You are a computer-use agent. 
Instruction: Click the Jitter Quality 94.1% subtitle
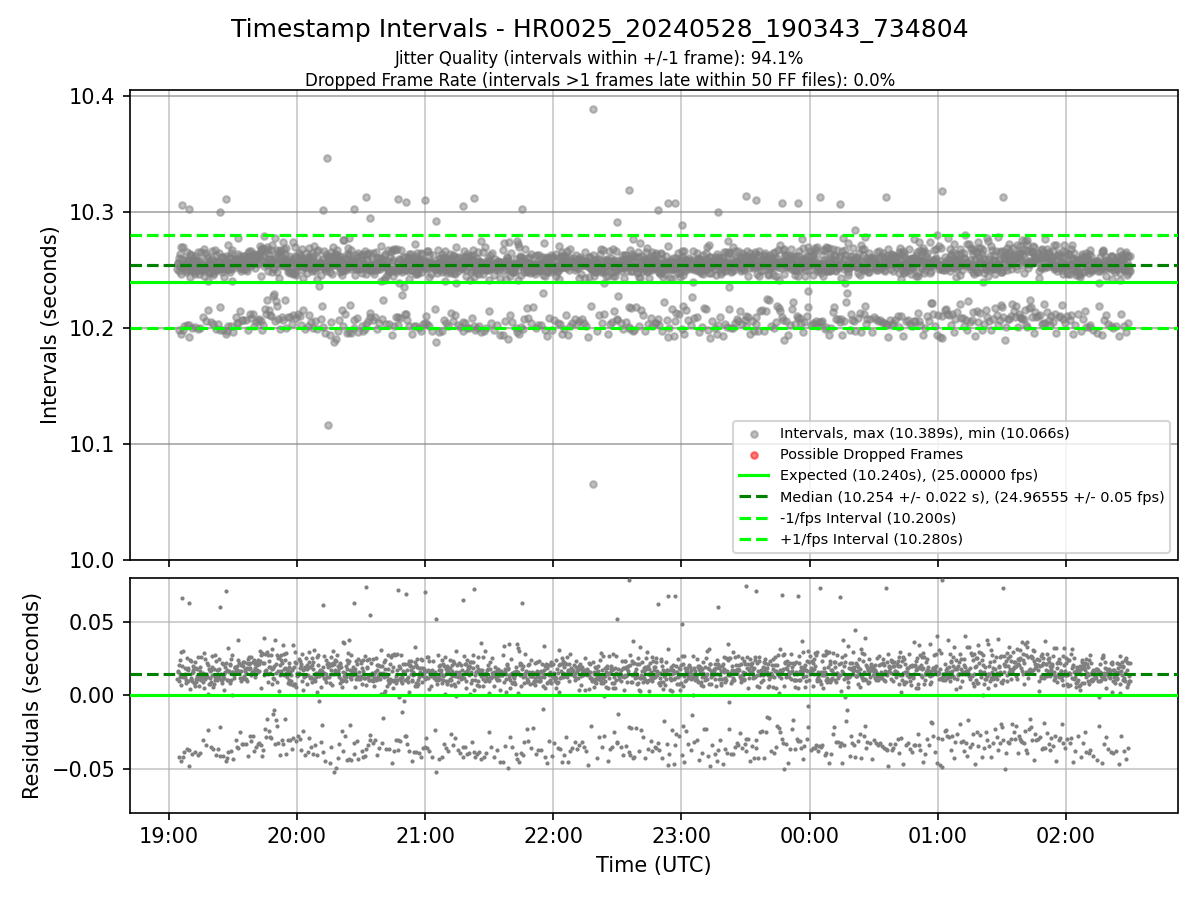599,58
